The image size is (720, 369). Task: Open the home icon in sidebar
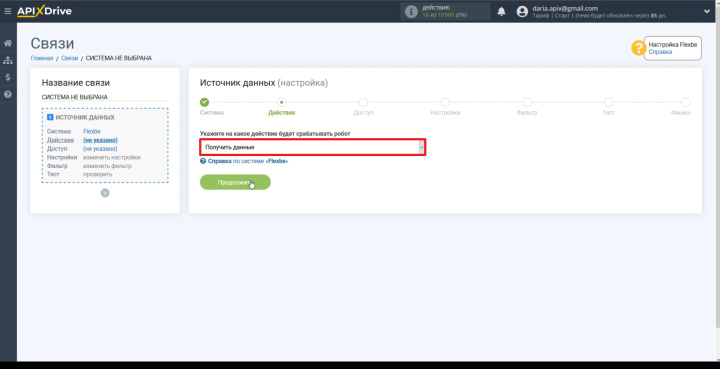(8, 43)
